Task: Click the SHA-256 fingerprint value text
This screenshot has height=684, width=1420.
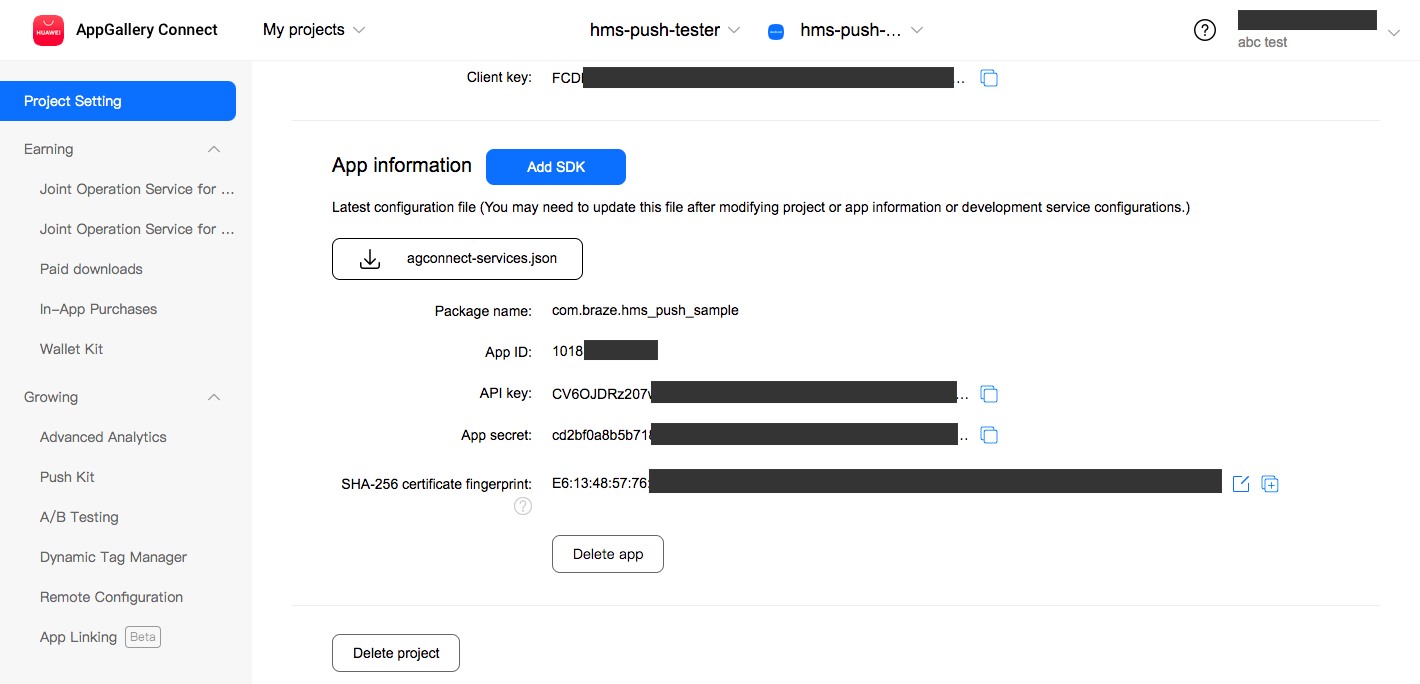Action: [x=887, y=483]
